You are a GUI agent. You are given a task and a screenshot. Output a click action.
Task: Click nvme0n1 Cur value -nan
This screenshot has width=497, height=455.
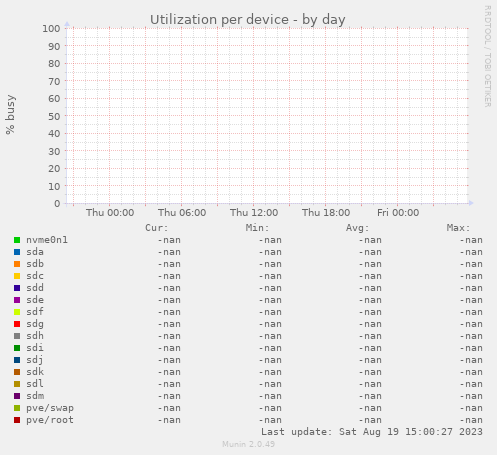tap(169, 240)
